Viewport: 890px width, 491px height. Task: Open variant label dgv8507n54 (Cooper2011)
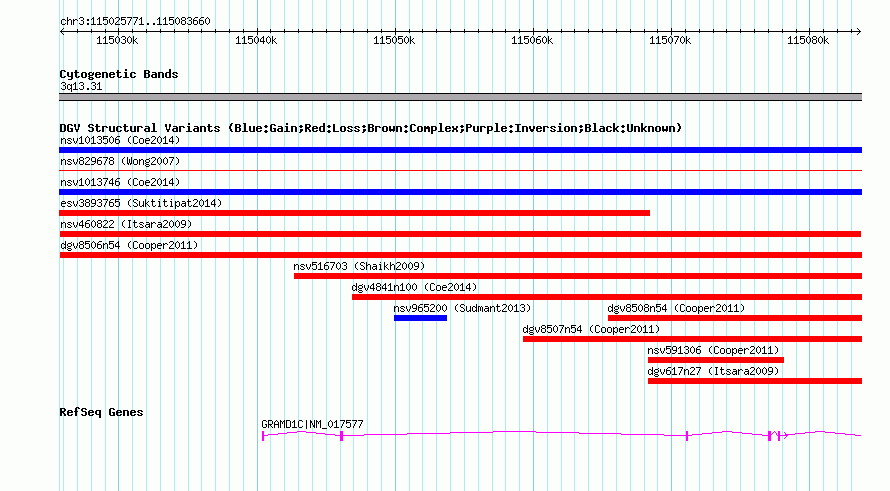tap(591, 329)
